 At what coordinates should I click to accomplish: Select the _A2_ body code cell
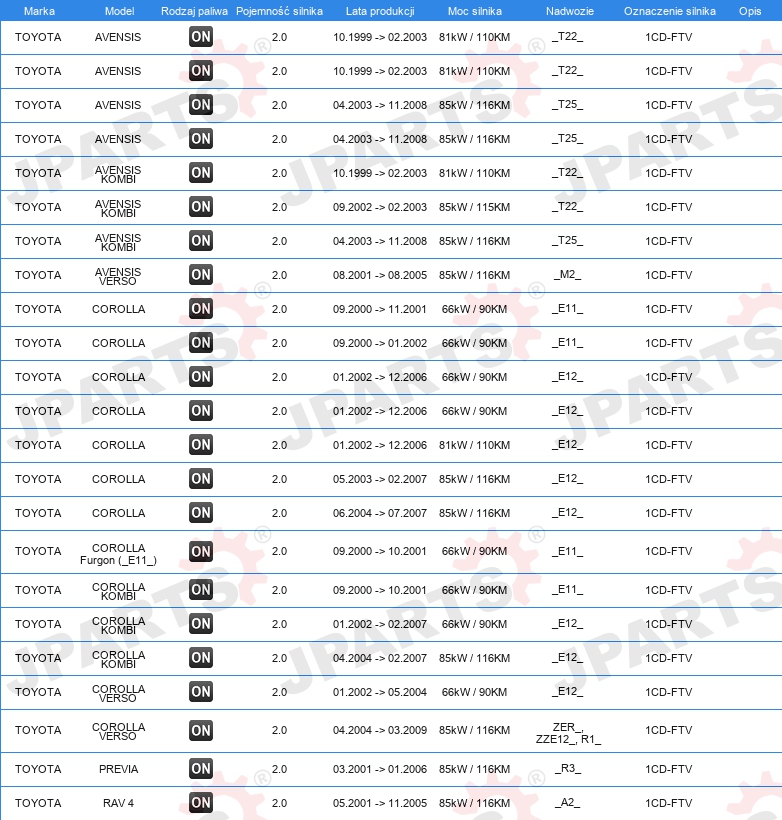(568, 803)
